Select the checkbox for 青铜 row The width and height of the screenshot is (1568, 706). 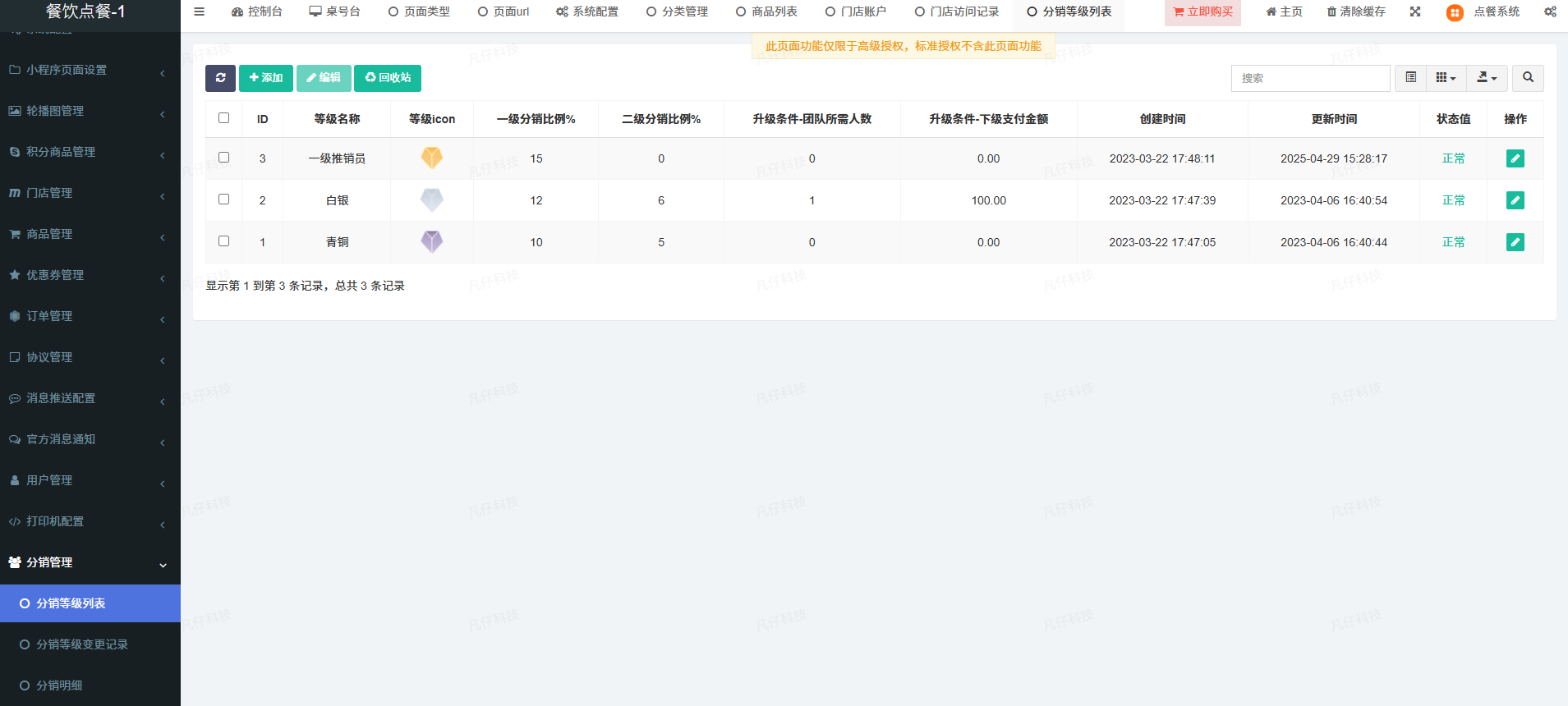(223, 241)
